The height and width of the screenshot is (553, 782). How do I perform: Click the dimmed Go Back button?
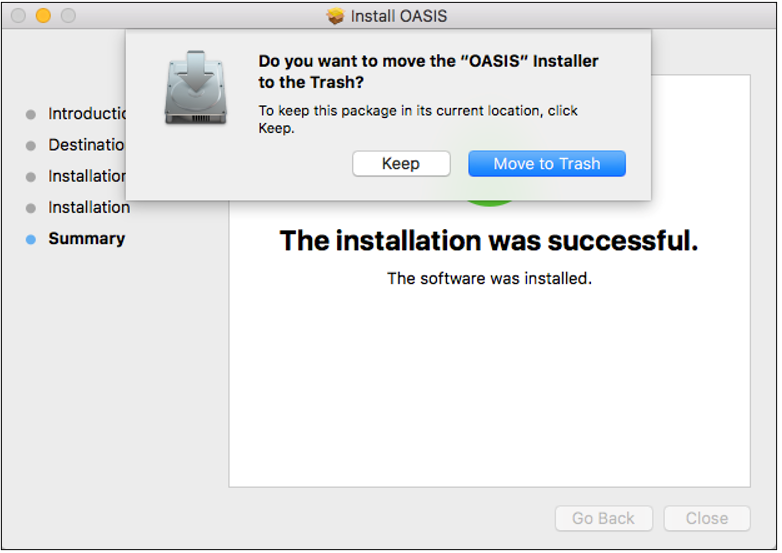603,519
